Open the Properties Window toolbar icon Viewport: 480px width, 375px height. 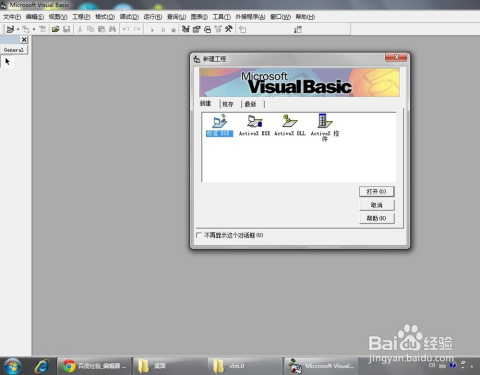click(x=196, y=29)
